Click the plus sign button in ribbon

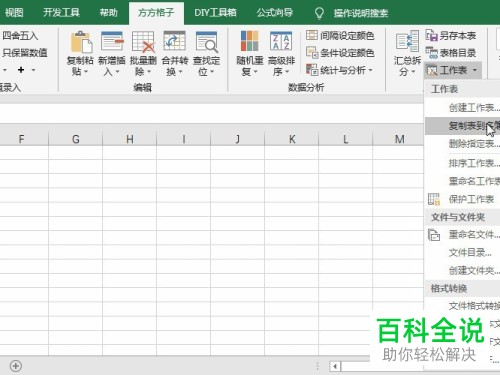click(21, 70)
